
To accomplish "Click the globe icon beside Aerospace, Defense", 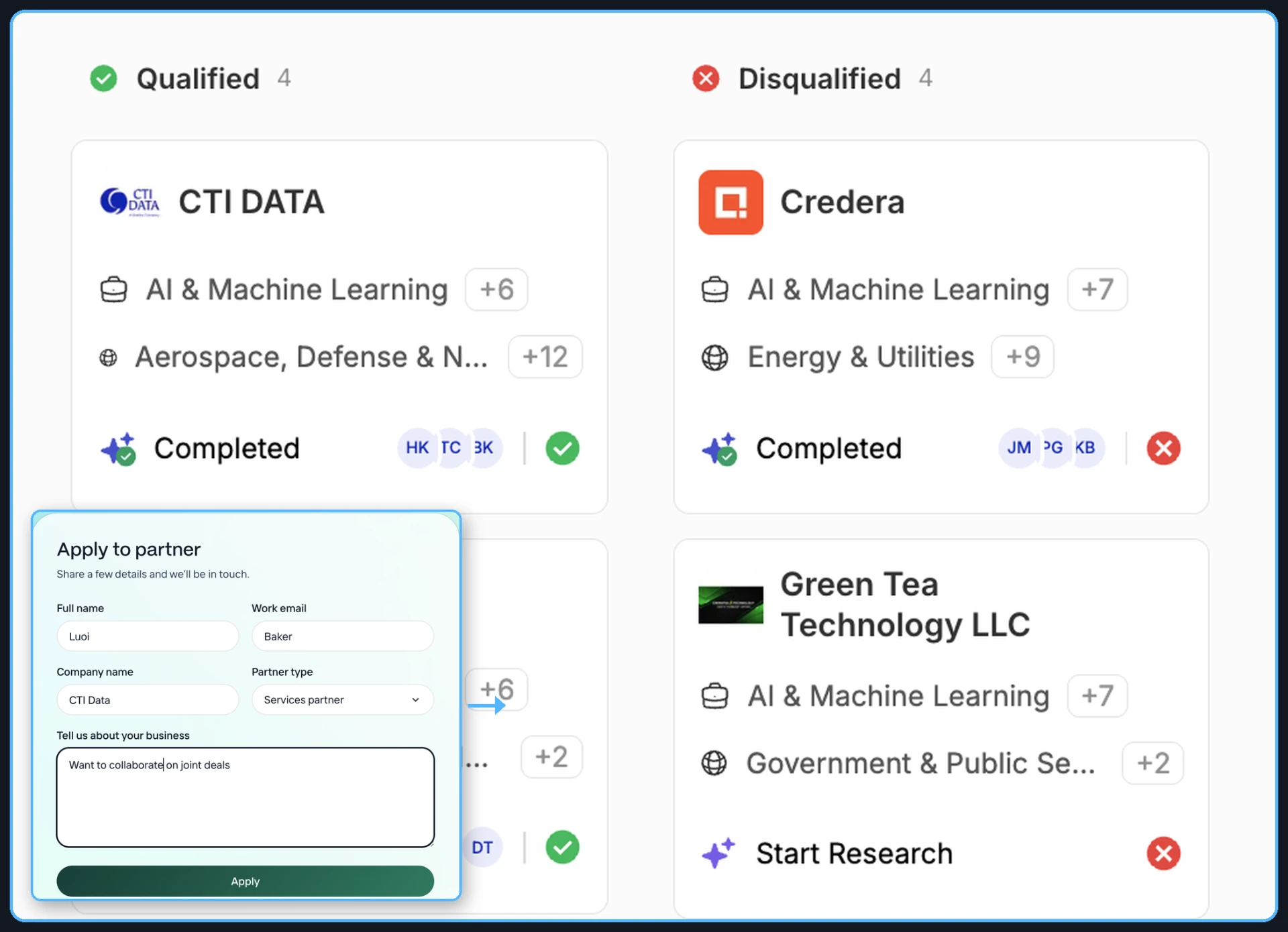I will (x=108, y=357).
